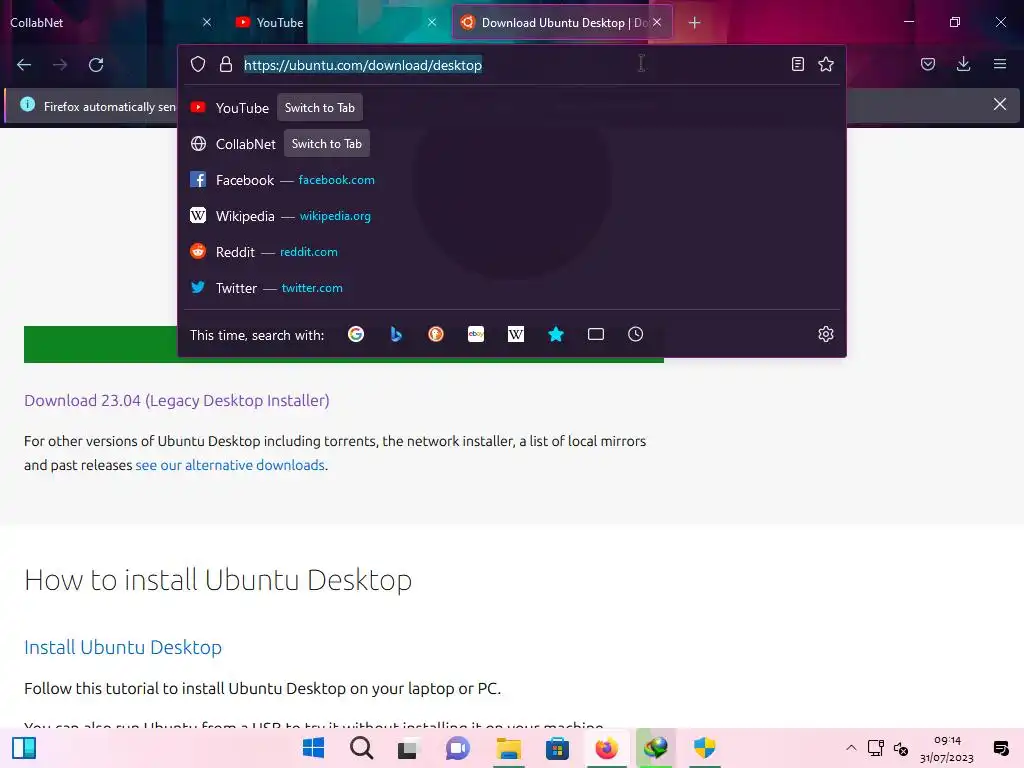Open see our alternative downloads link
The height and width of the screenshot is (768, 1024).
coord(230,465)
